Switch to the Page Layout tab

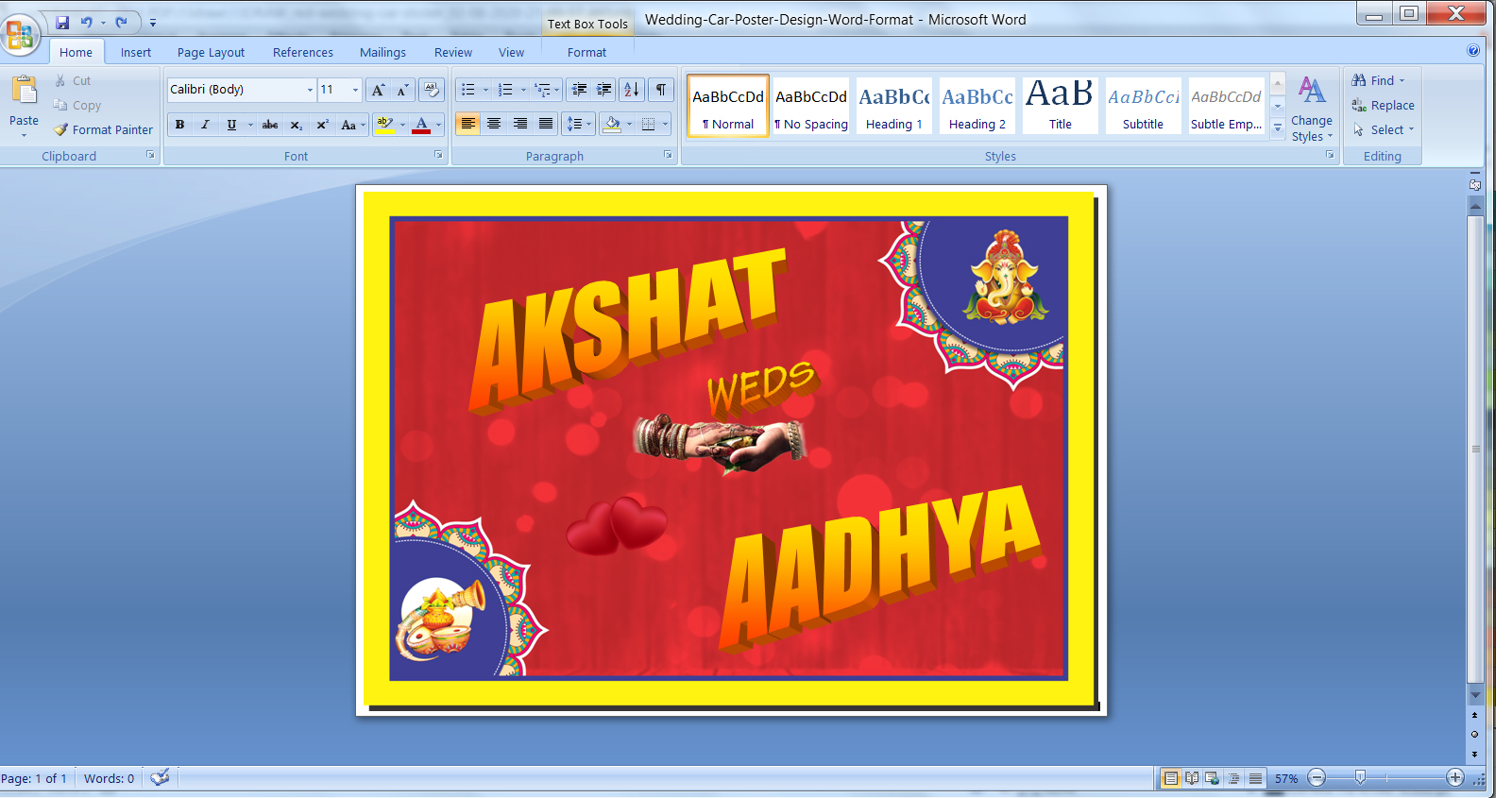[x=211, y=53]
